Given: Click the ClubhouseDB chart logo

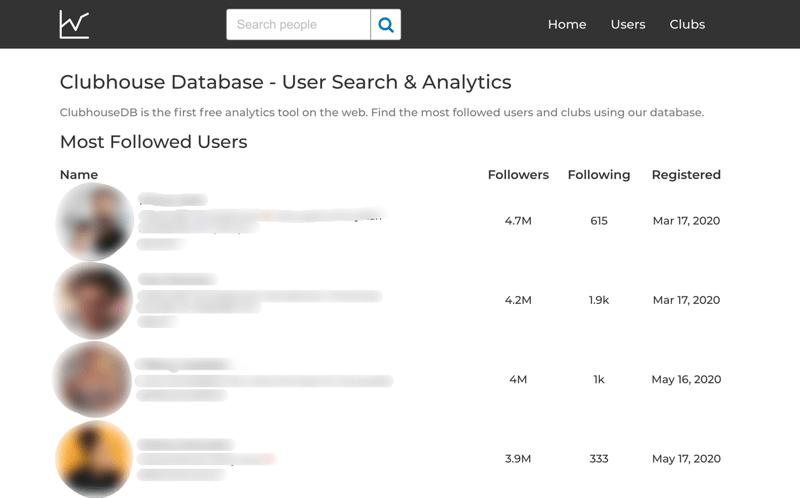Looking at the screenshot, I should 74,24.
